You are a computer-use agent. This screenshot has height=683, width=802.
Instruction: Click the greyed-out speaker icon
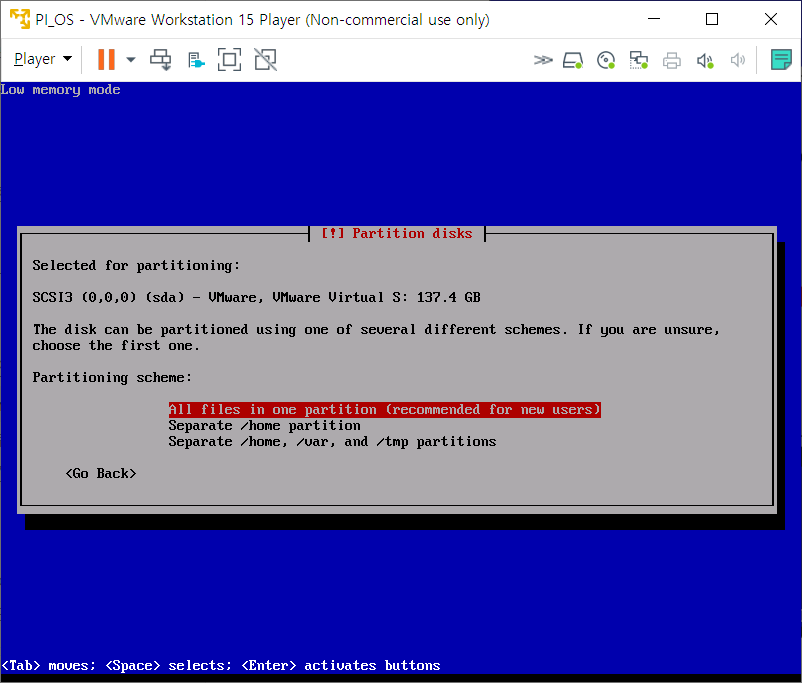[x=738, y=60]
